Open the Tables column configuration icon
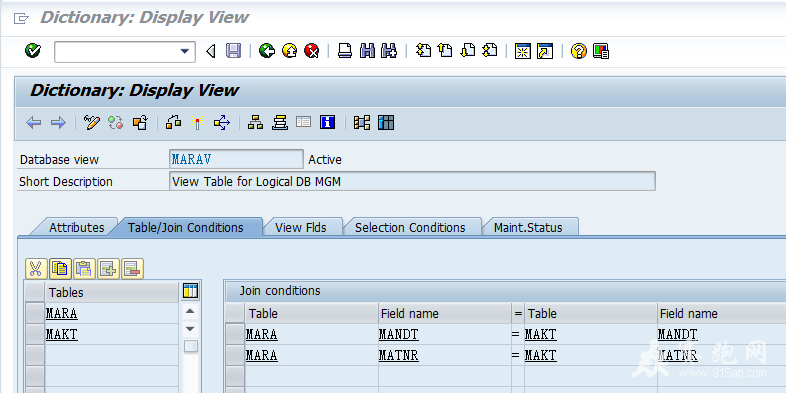 (x=190, y=291)
